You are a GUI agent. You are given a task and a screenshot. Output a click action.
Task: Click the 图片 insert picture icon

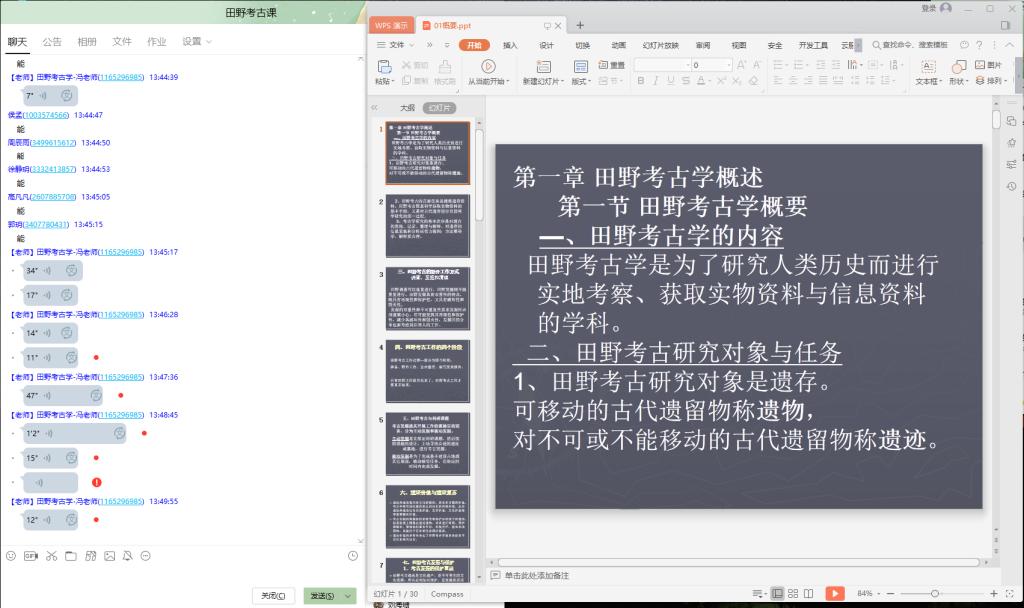pyautogui.click(x=979, y=65)
